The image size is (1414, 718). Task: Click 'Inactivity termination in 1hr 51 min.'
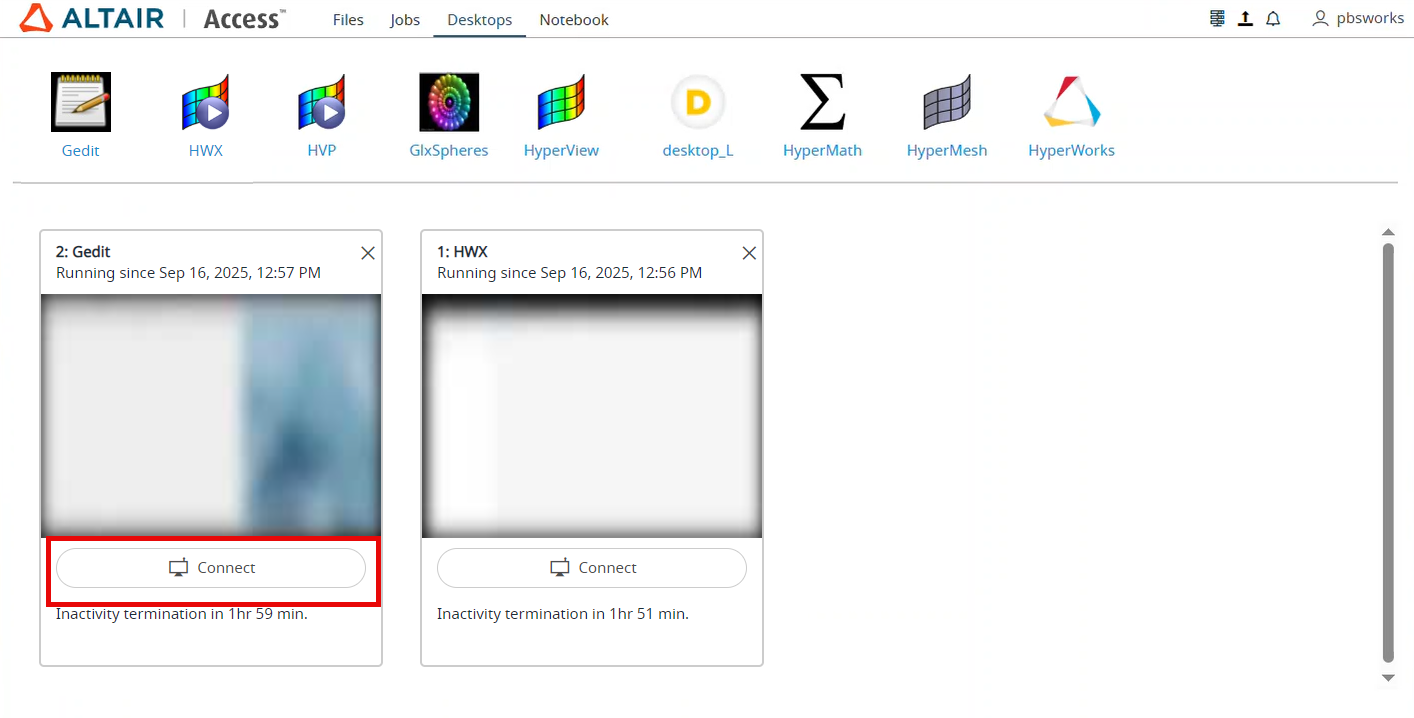563,614
